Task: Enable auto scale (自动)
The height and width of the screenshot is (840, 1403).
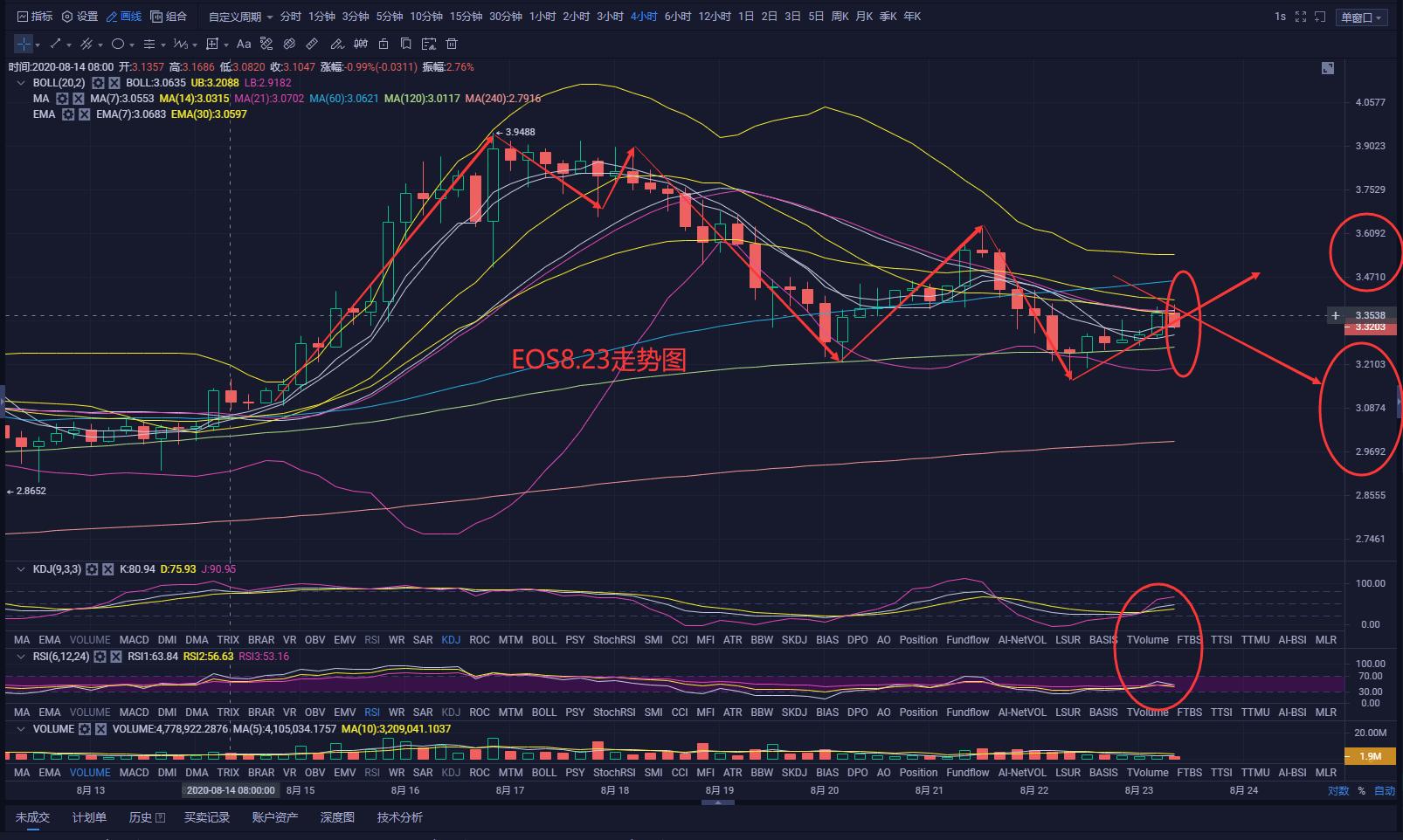Action: click(x=1385, y=791)
